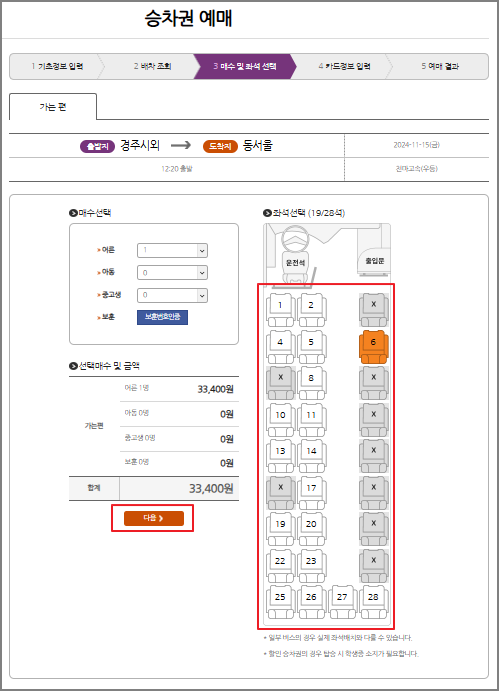Image resolution: width=499 pixels, height=691 pixels.
Task: Click step 4 카드정보 입력
Action: (344, 67)
